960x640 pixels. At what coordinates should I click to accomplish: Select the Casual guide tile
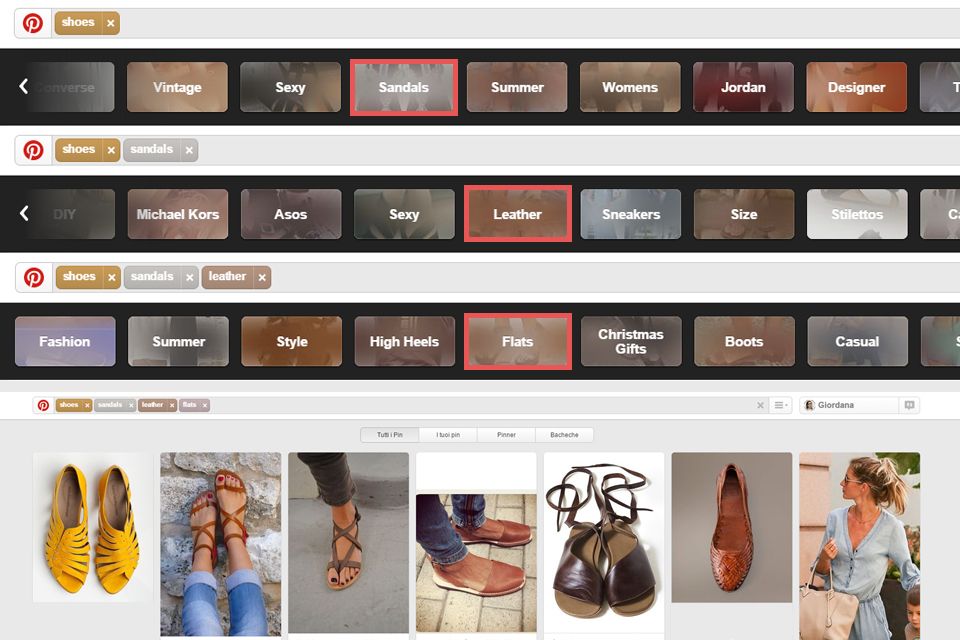point(858,341)
